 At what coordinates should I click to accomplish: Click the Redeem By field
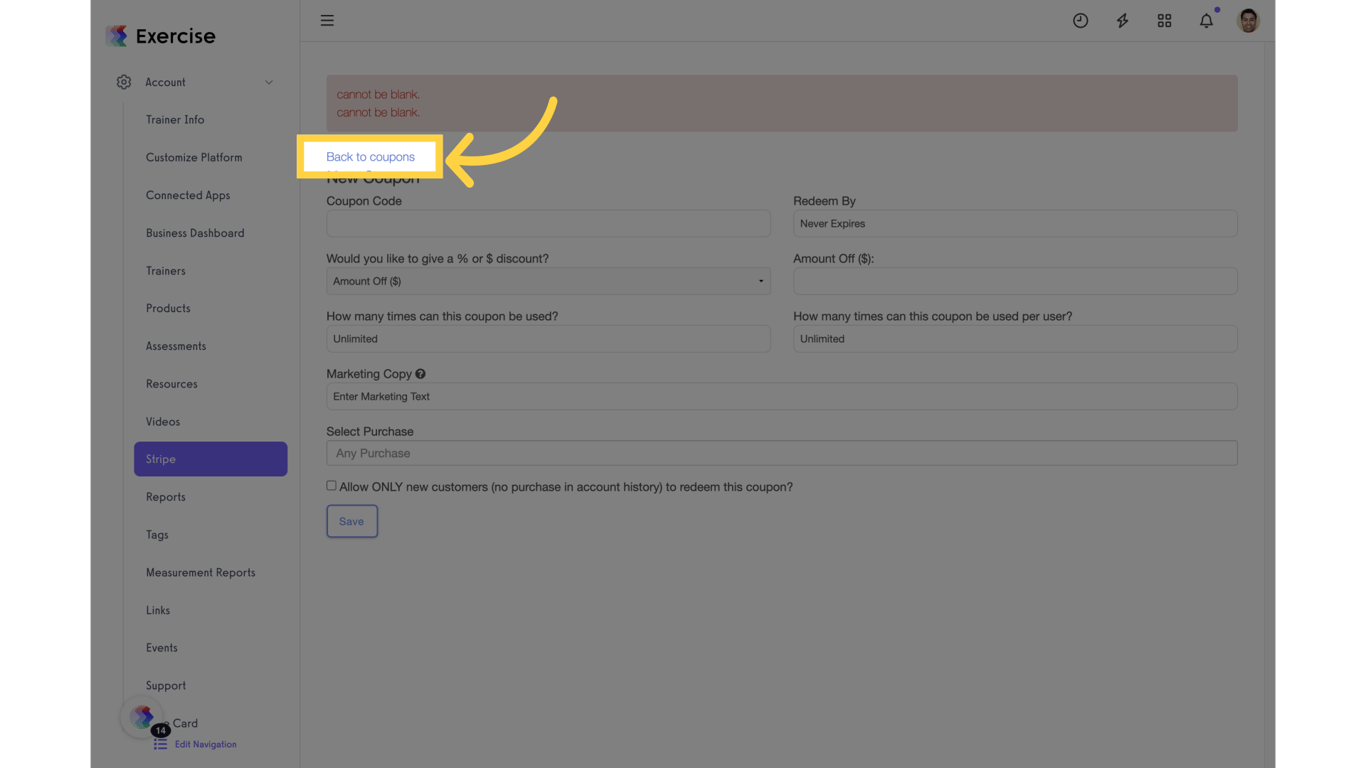click(1015, 223)
